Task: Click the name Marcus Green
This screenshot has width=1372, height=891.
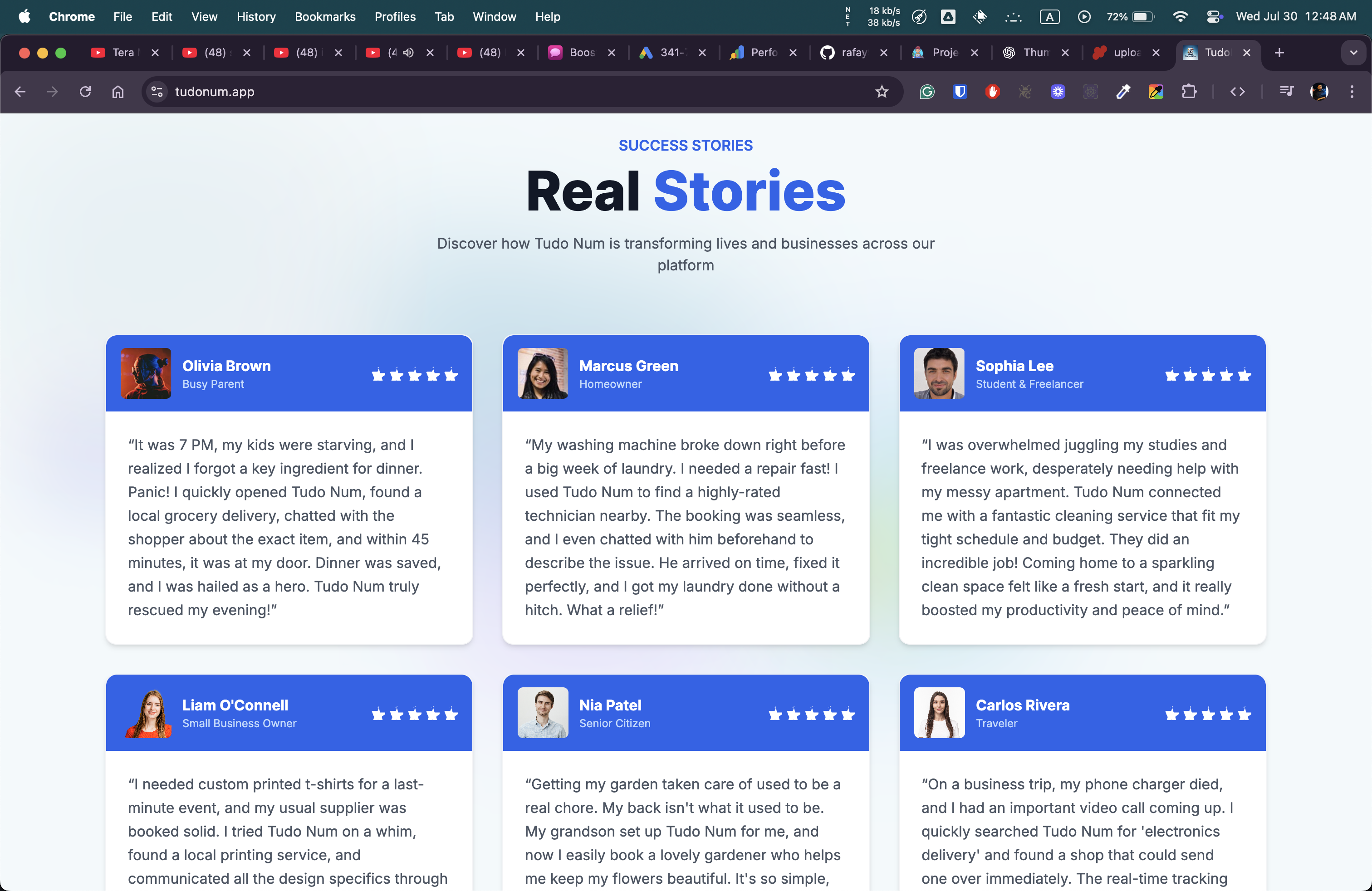Action: [628, 365]
